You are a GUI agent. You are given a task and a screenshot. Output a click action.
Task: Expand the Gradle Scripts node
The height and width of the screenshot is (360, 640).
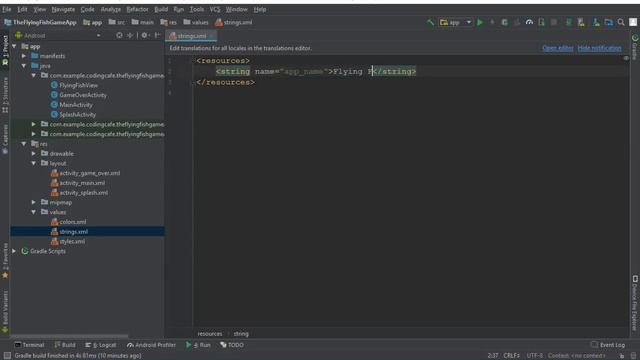[14, 251]
